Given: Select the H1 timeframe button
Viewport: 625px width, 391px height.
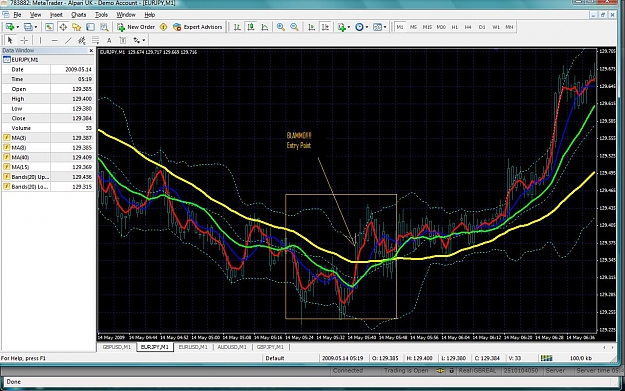Looking at the screenshot, I should tap(455, 27).
